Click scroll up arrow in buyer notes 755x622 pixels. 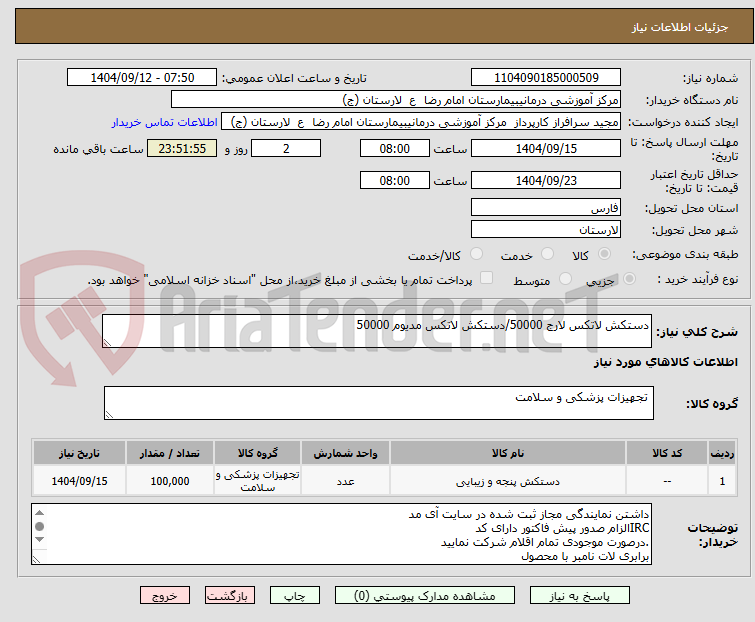coord(40,513)
